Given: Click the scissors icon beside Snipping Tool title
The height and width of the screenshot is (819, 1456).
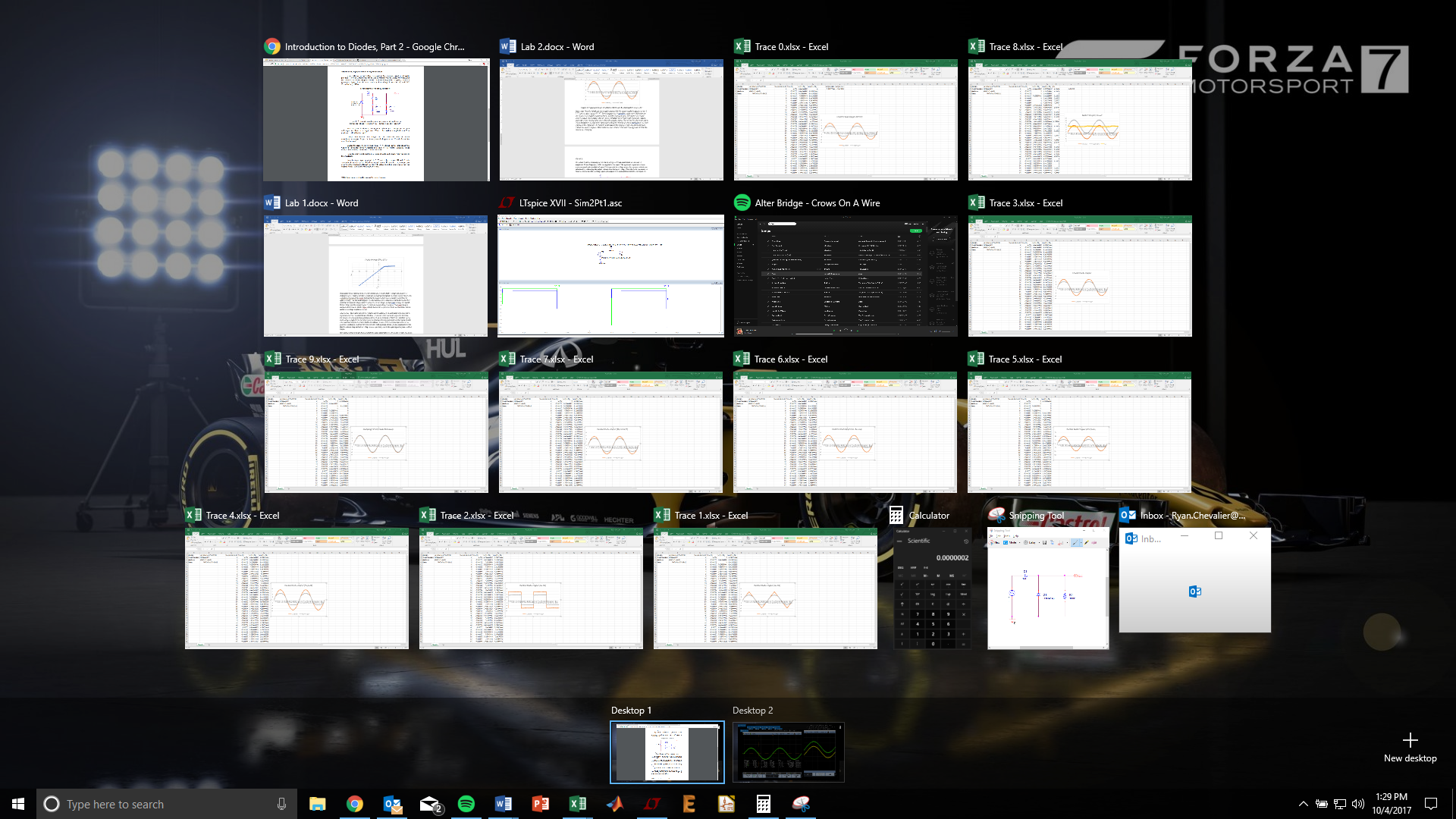Looking at the screenshot, I should [x=996, y=515].
